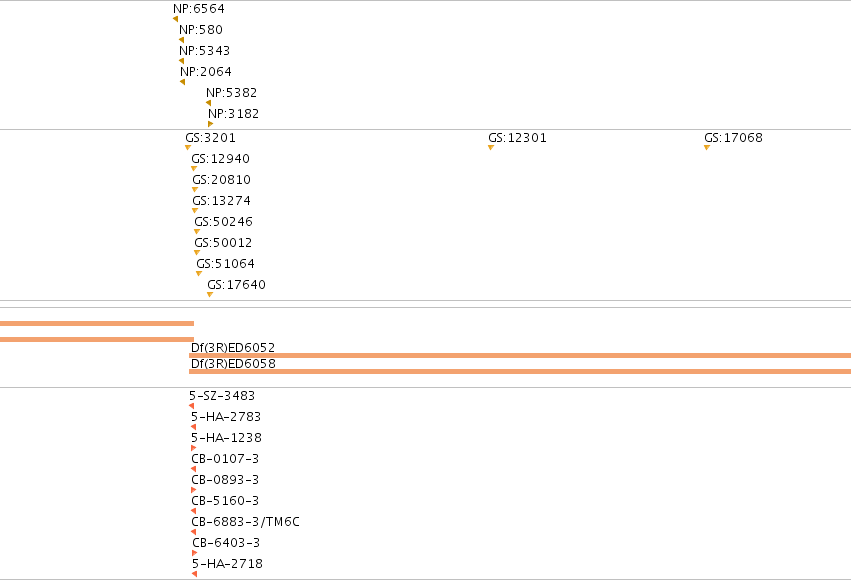The height and width of the screenshot is (580, 851).
Task: Click the GS:12940 insertion marker triangle
Action: coord(194,169)
